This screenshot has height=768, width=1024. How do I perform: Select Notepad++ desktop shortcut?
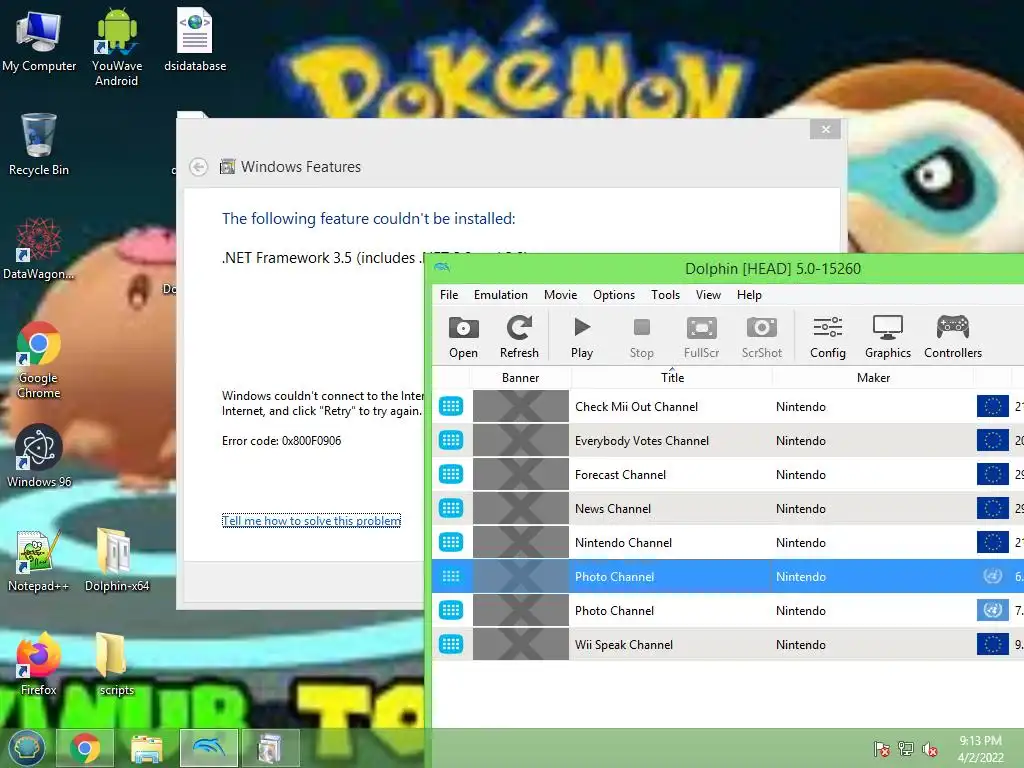coord(39,562)
